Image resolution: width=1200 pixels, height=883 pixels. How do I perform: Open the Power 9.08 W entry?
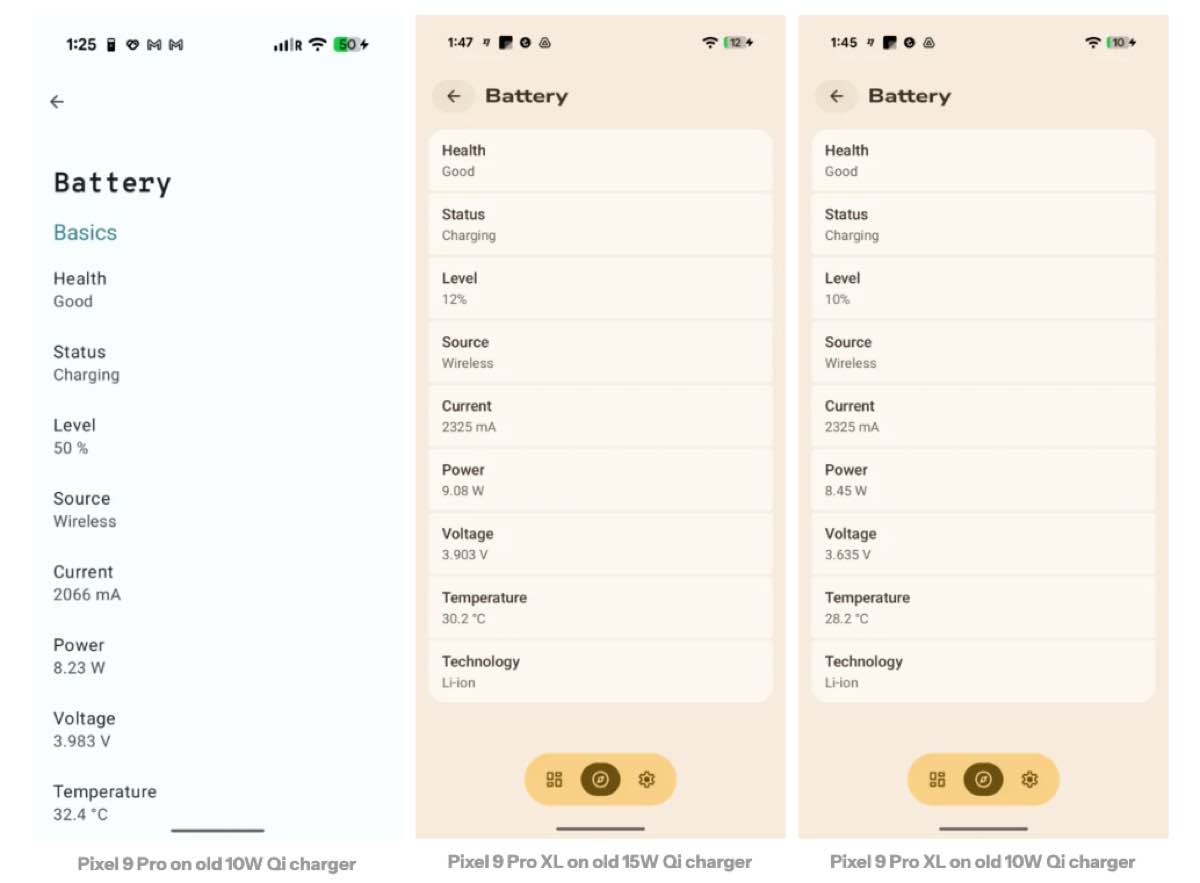pos(600,480)
